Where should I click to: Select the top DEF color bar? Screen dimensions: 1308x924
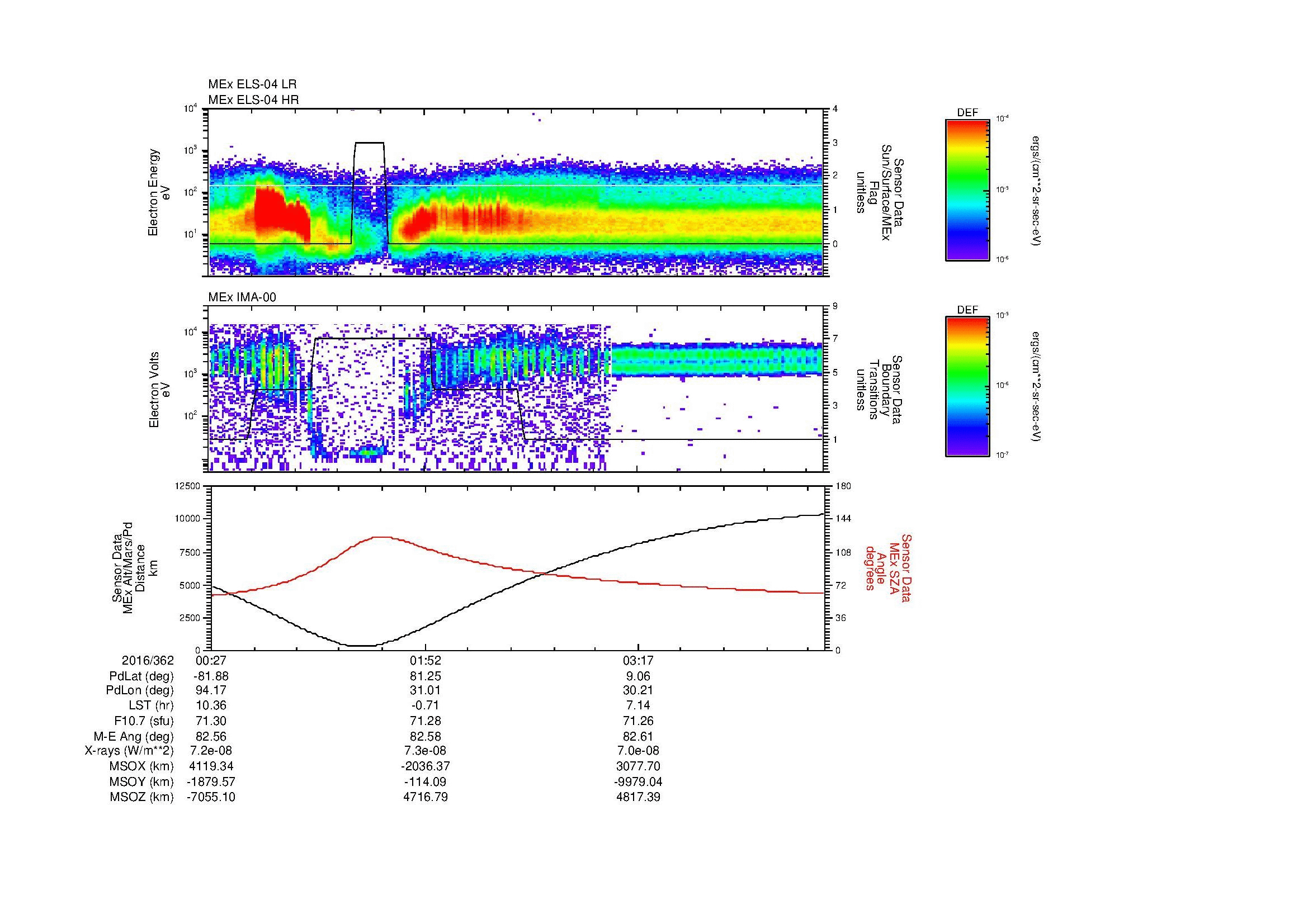point(967,189)
